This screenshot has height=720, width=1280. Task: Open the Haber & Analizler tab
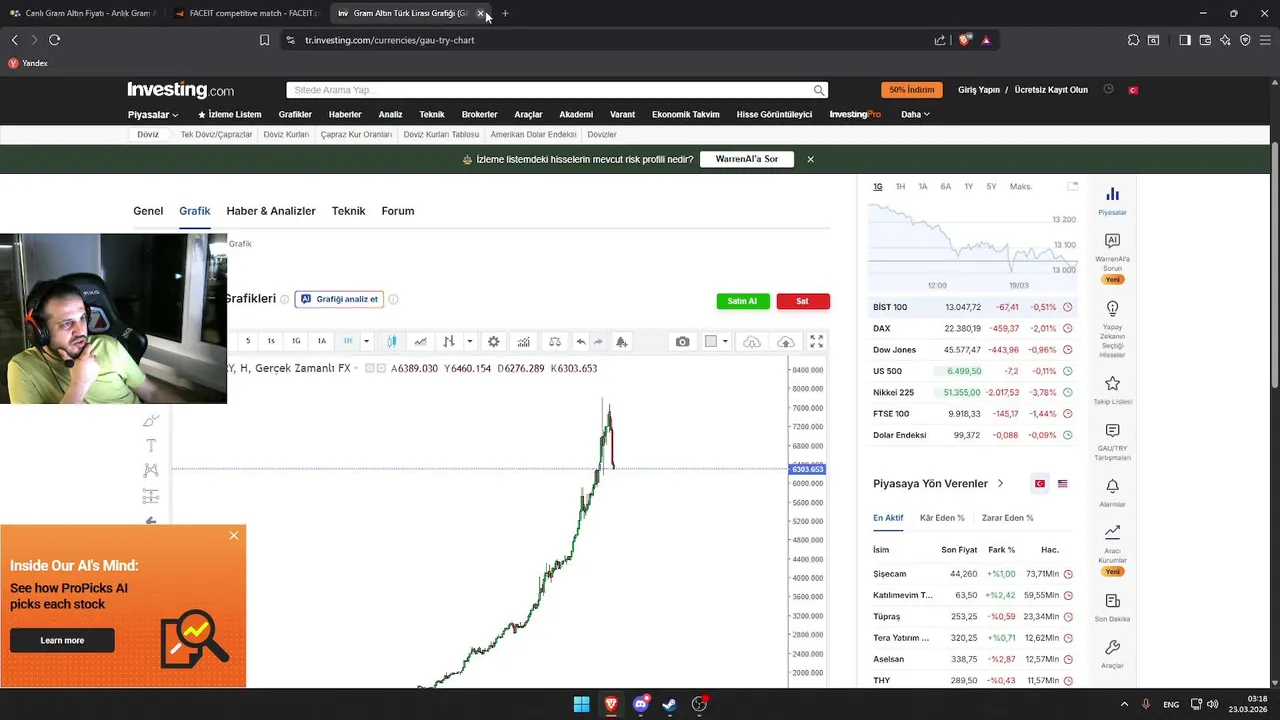[271, 211]
